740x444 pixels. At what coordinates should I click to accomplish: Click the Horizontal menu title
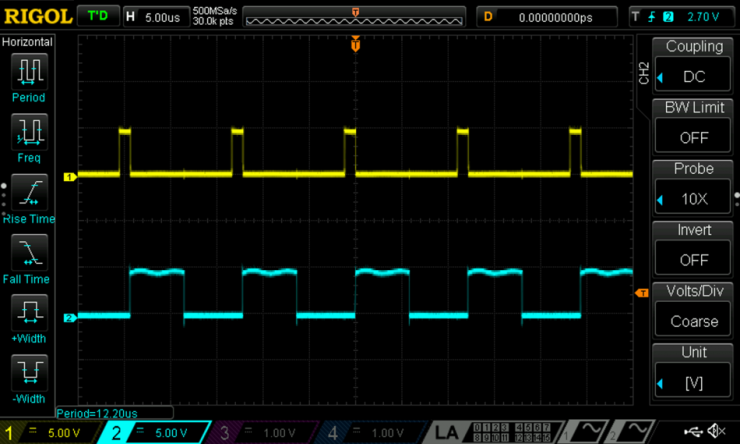pos(27,42)
